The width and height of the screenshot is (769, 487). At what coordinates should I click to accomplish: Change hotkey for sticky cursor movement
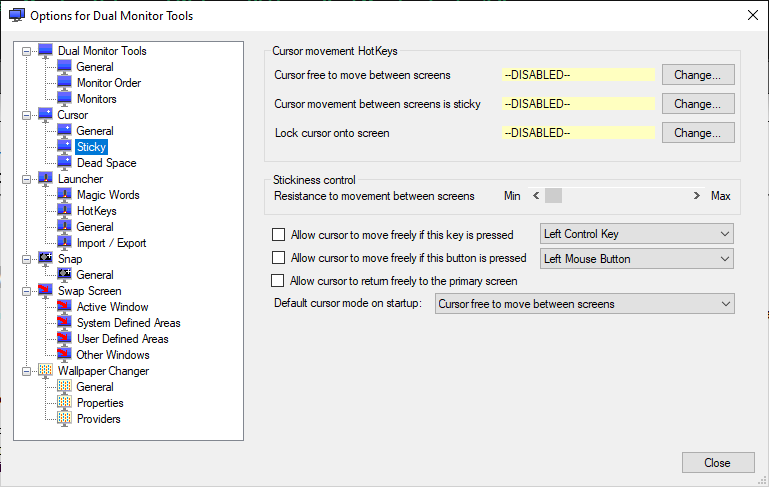point(698,103)
